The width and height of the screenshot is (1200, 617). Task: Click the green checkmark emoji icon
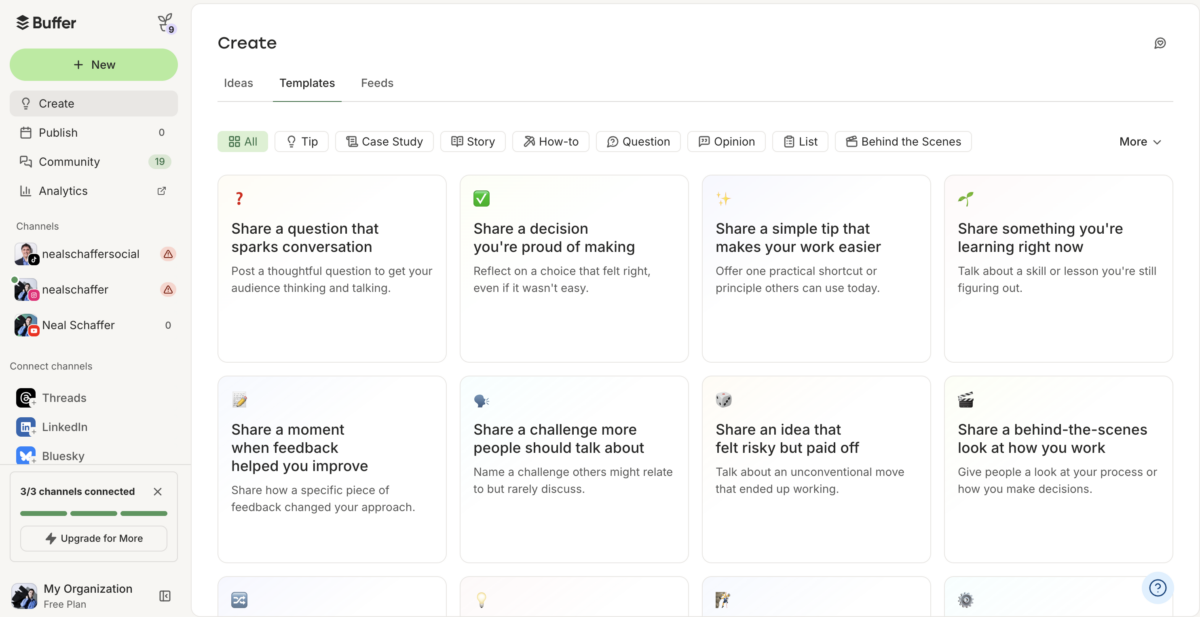[481, 199]
